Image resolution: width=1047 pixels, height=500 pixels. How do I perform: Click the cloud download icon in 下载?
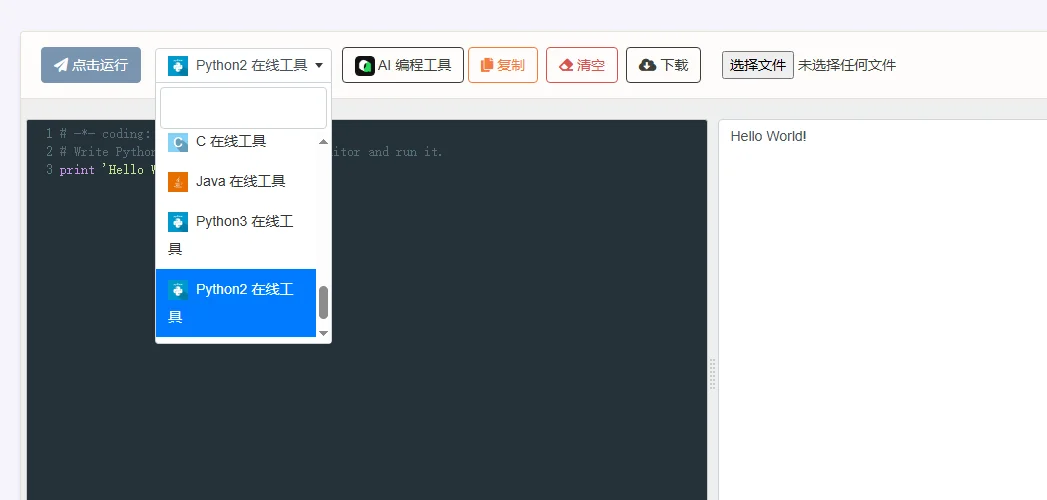648,65
